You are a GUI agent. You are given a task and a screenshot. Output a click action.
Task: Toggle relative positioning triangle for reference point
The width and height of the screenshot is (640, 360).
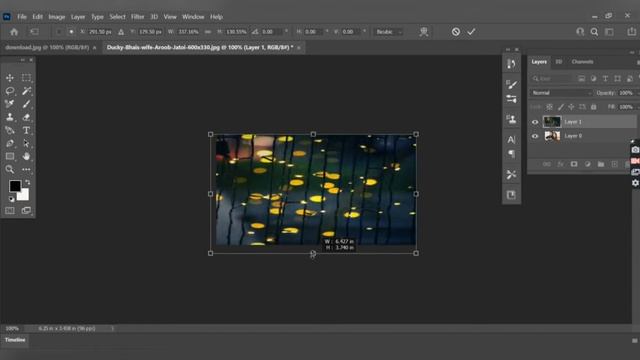click(x=121, y=32)
